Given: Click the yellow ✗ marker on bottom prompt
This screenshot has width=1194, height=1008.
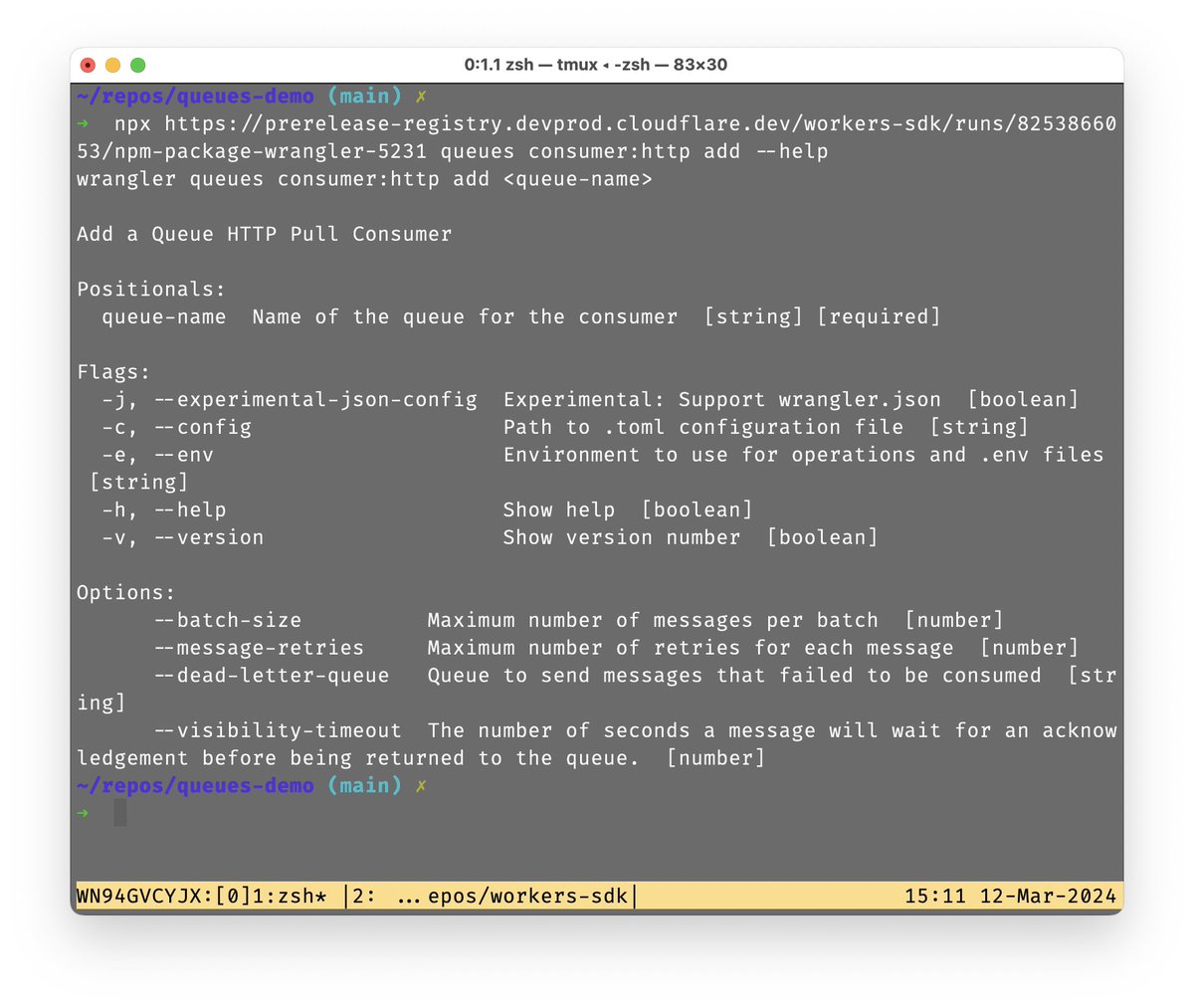Looking at the screenshot, I should [x=421, y=786].
